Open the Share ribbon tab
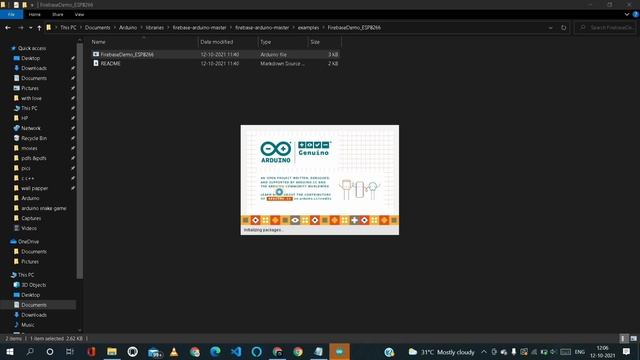Viewport: 640px width, 360px height. pyautogui.click(x=58, y=14)
